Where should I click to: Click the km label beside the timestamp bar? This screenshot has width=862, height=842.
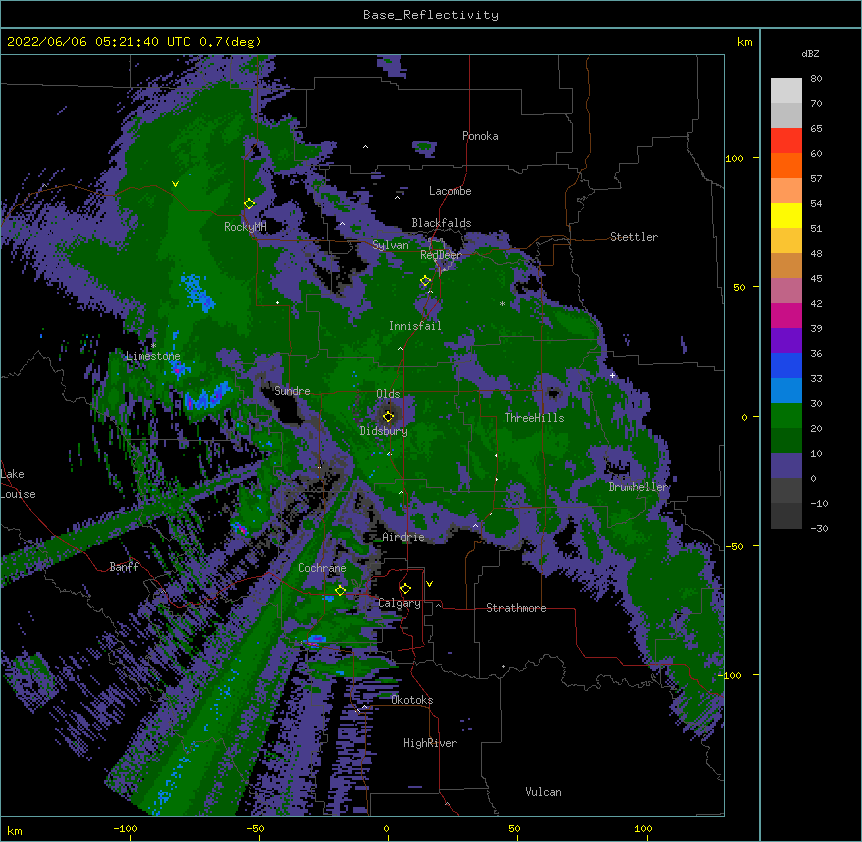(x=745, y=42)
